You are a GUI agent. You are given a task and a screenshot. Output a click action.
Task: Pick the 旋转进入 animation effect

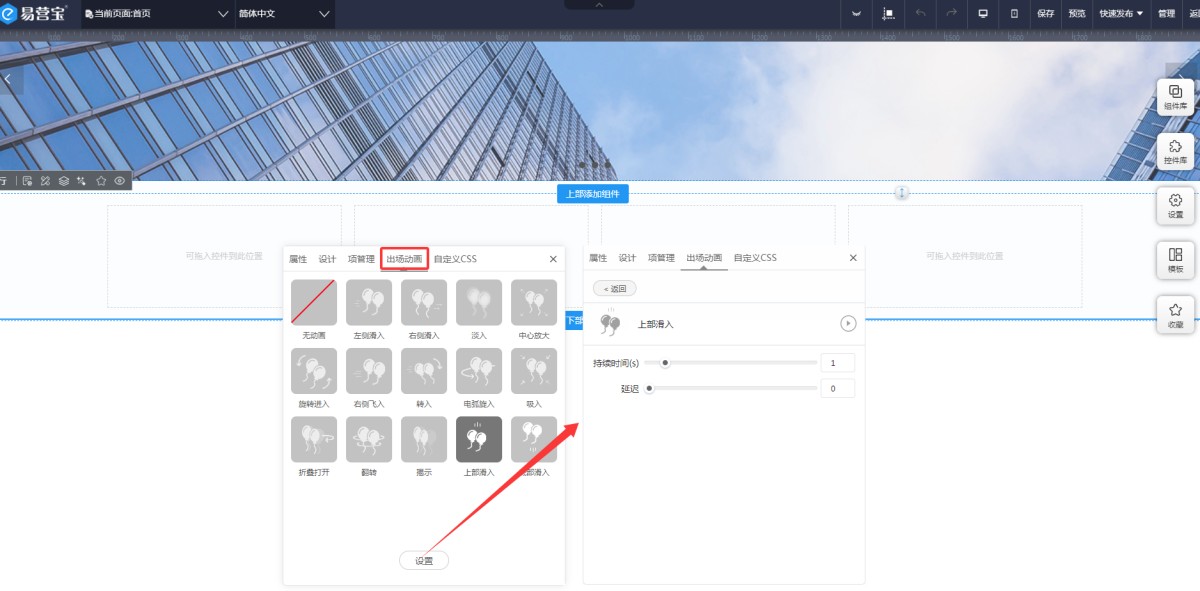click(313, 371)
